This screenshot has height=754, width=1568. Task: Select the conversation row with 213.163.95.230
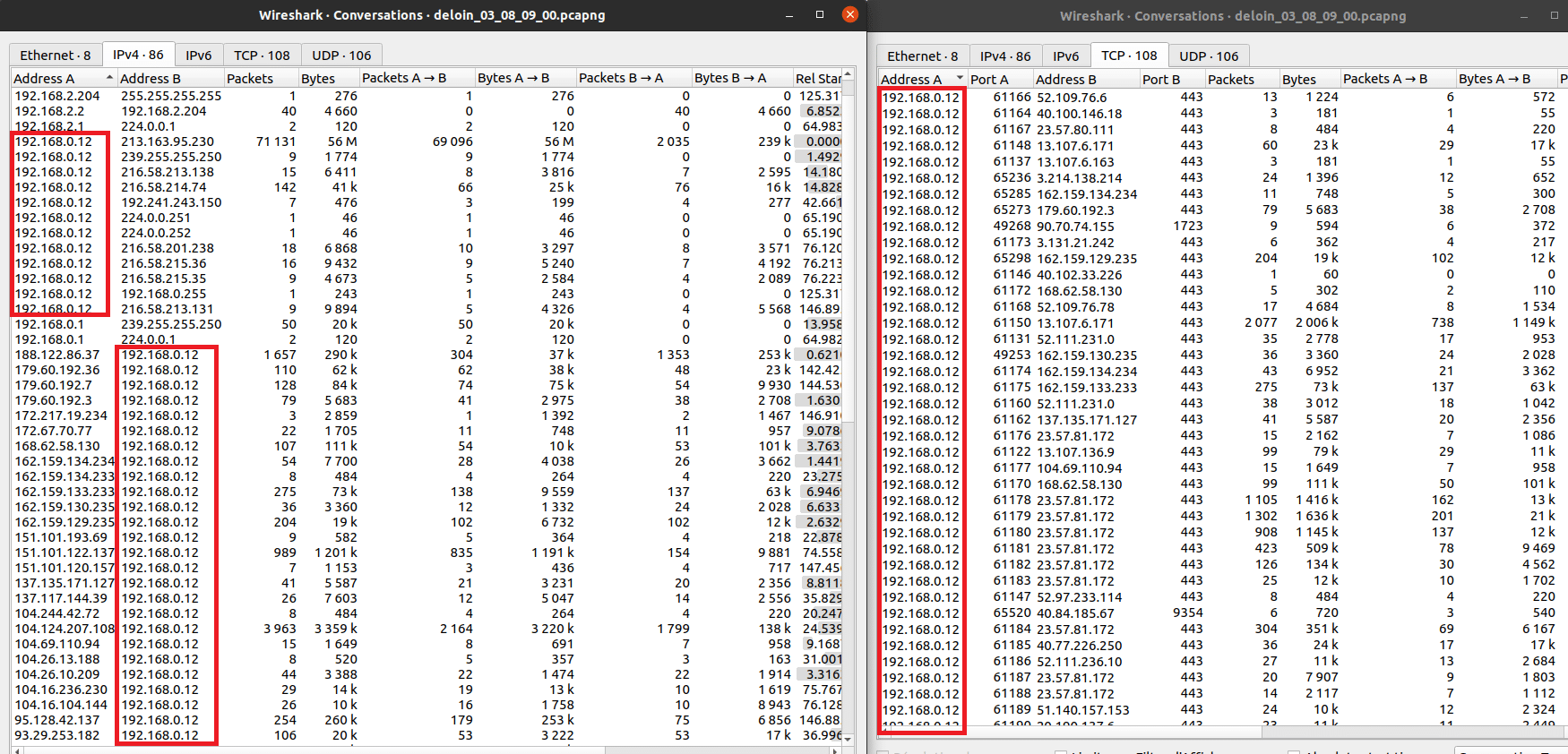(168, 141)
